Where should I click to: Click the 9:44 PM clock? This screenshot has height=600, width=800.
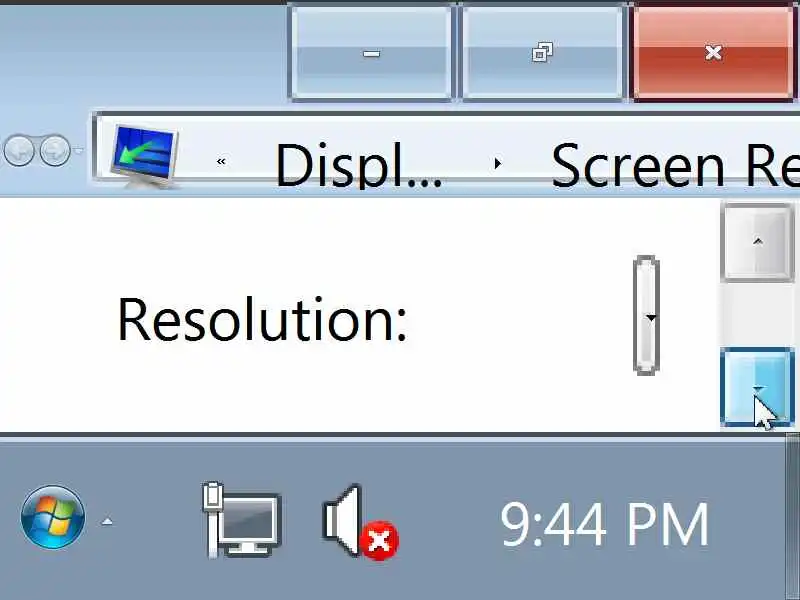click(605, 524)
